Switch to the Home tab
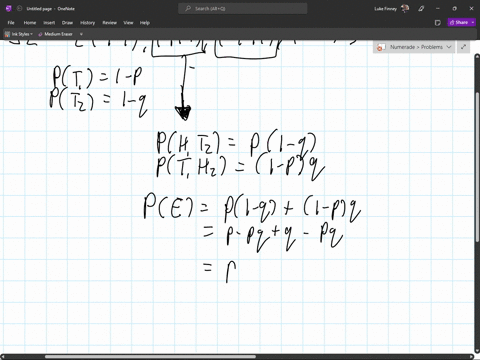The width and height of the screenshot is (480, 360). click(30, 23)
